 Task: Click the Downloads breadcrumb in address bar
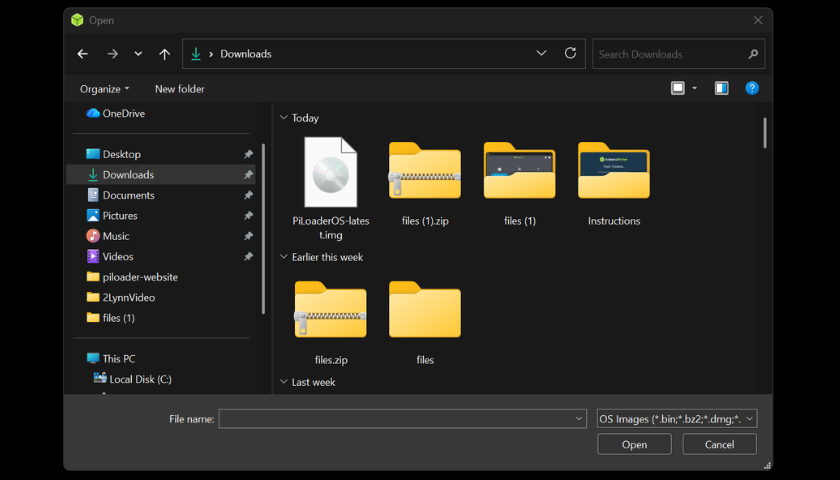tap(246, 54)
